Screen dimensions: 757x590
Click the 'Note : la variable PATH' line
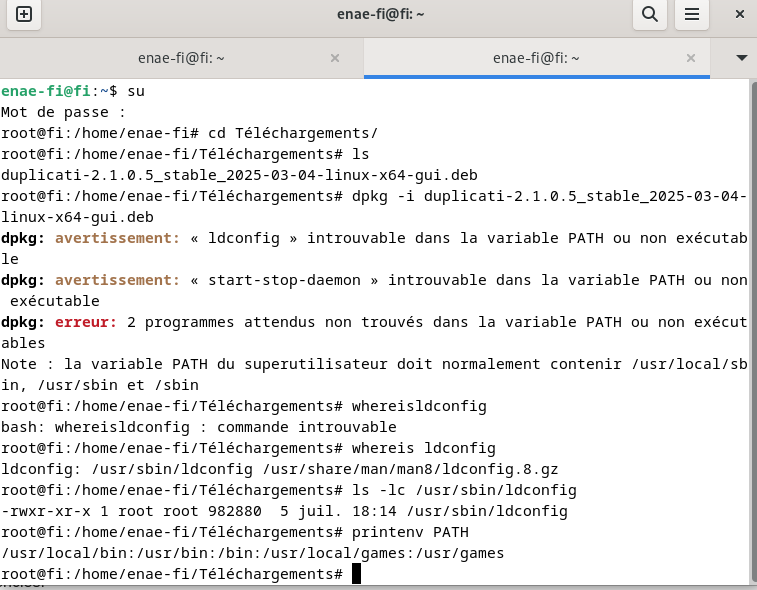[374, 375]
